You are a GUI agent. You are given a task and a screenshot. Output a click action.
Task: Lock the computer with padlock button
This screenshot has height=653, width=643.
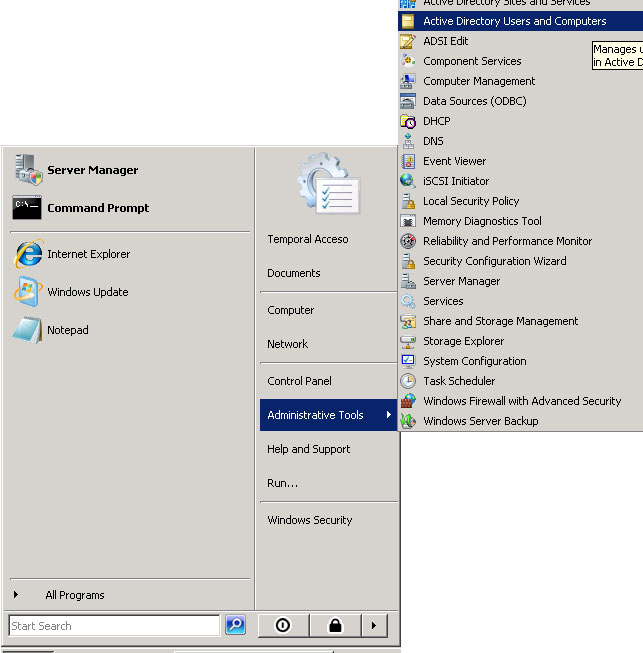(335, 625)
